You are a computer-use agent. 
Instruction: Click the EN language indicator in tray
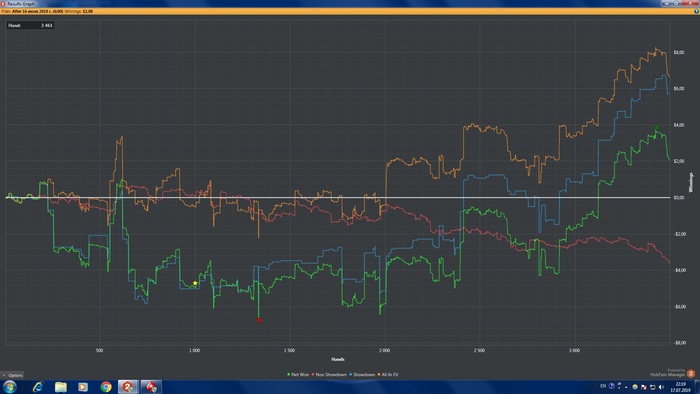pos(603,386)
